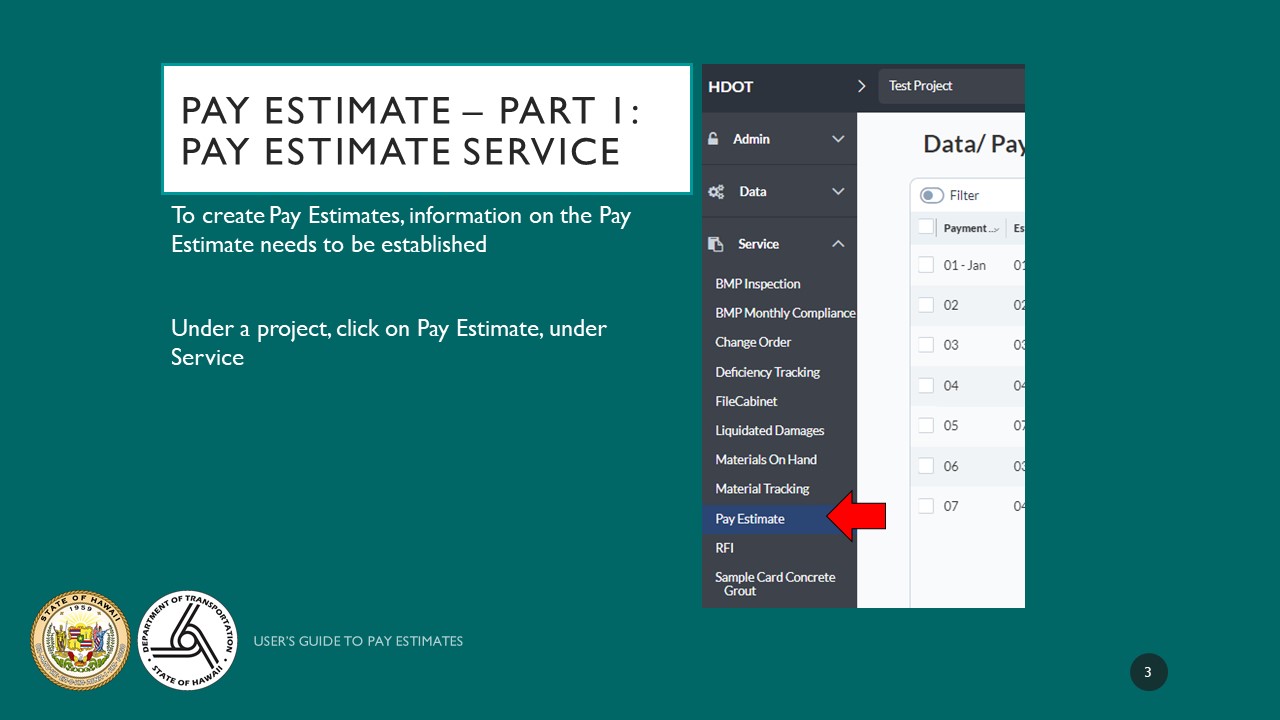Viewport: 1280px width, 720px height.
Task: Open BMP Inspection service
Action: 757,284
